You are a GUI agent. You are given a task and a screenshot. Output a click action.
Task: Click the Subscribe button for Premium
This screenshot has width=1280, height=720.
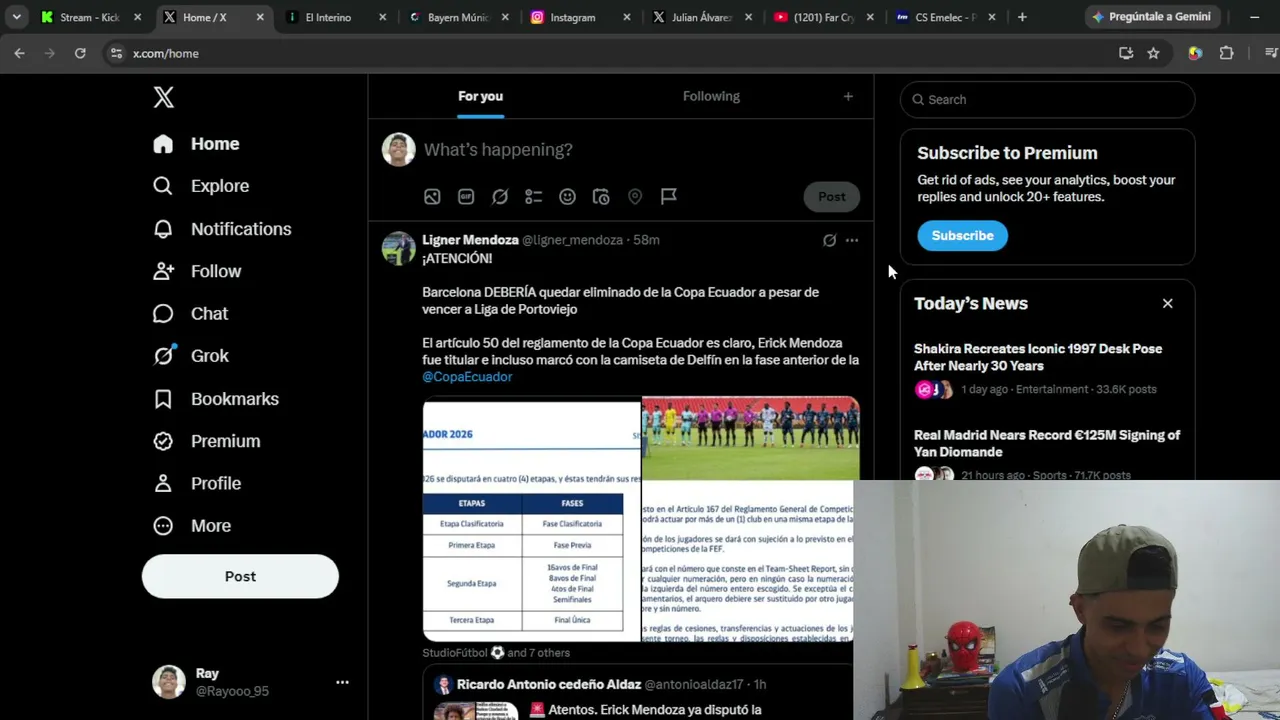point(962,236)
